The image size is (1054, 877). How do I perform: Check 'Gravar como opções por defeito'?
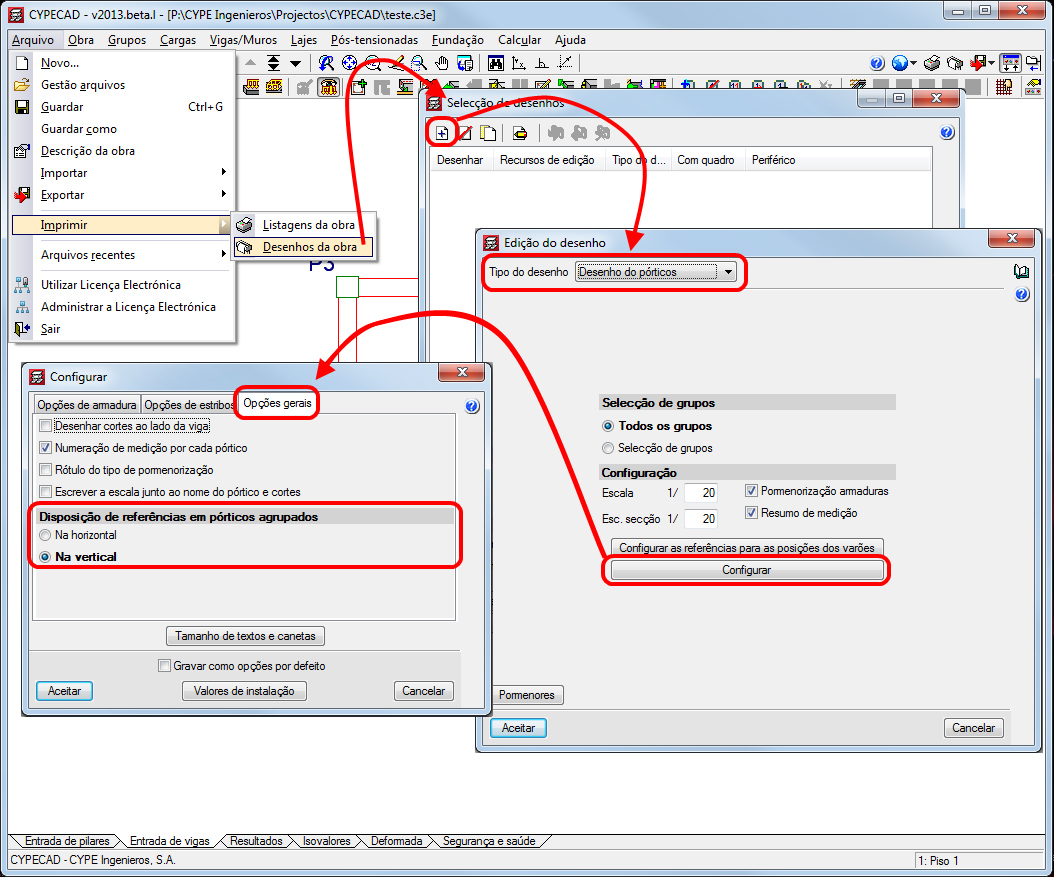[164, 666]
